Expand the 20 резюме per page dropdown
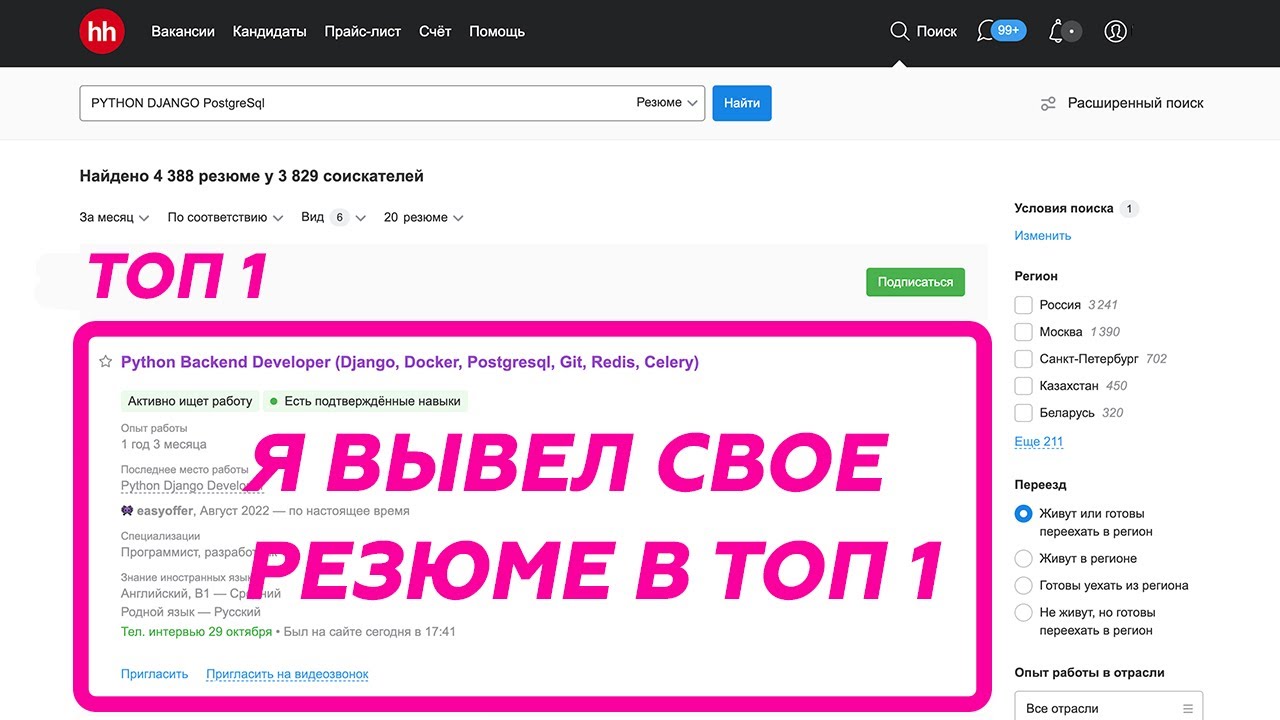 pos(424,217)
